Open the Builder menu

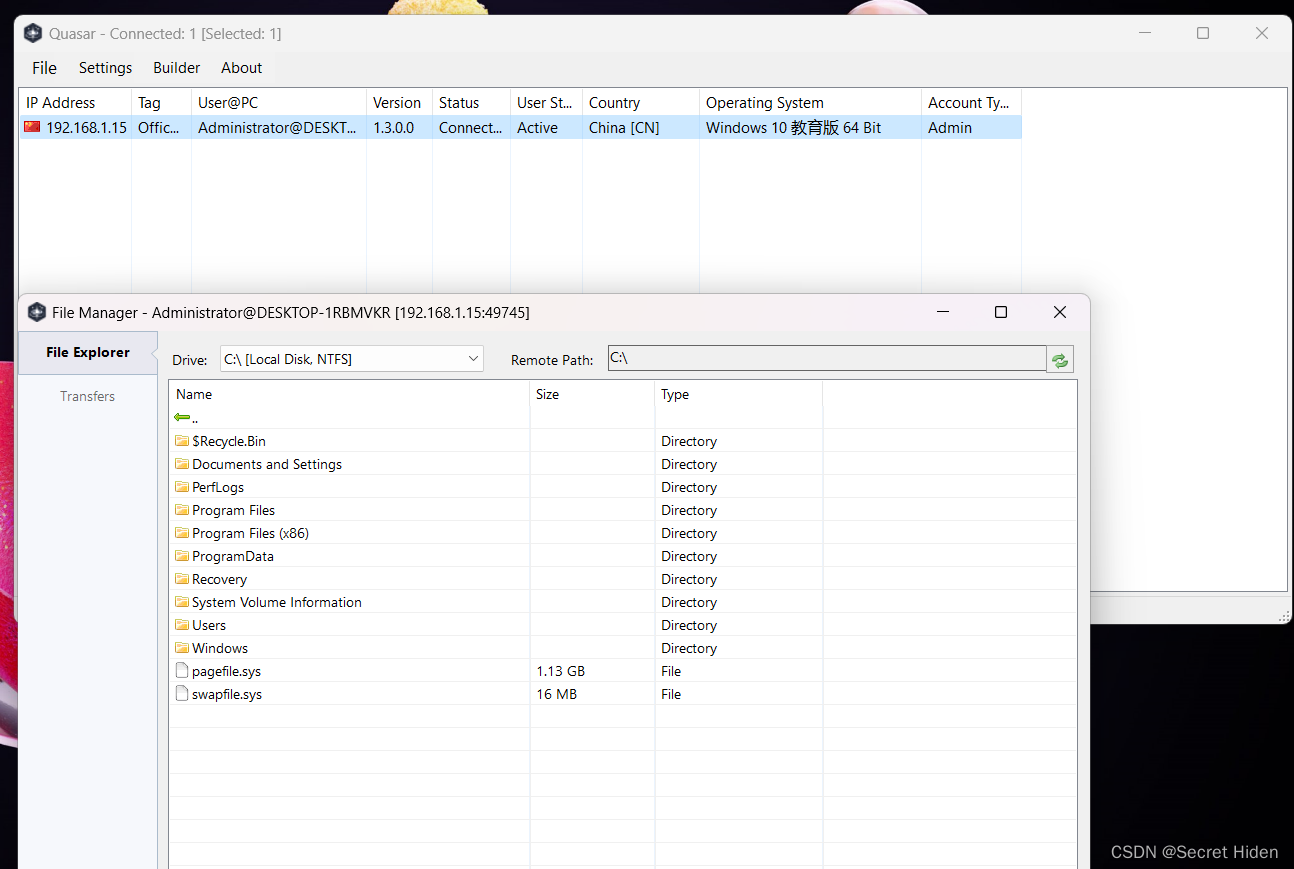coord(176,68)
